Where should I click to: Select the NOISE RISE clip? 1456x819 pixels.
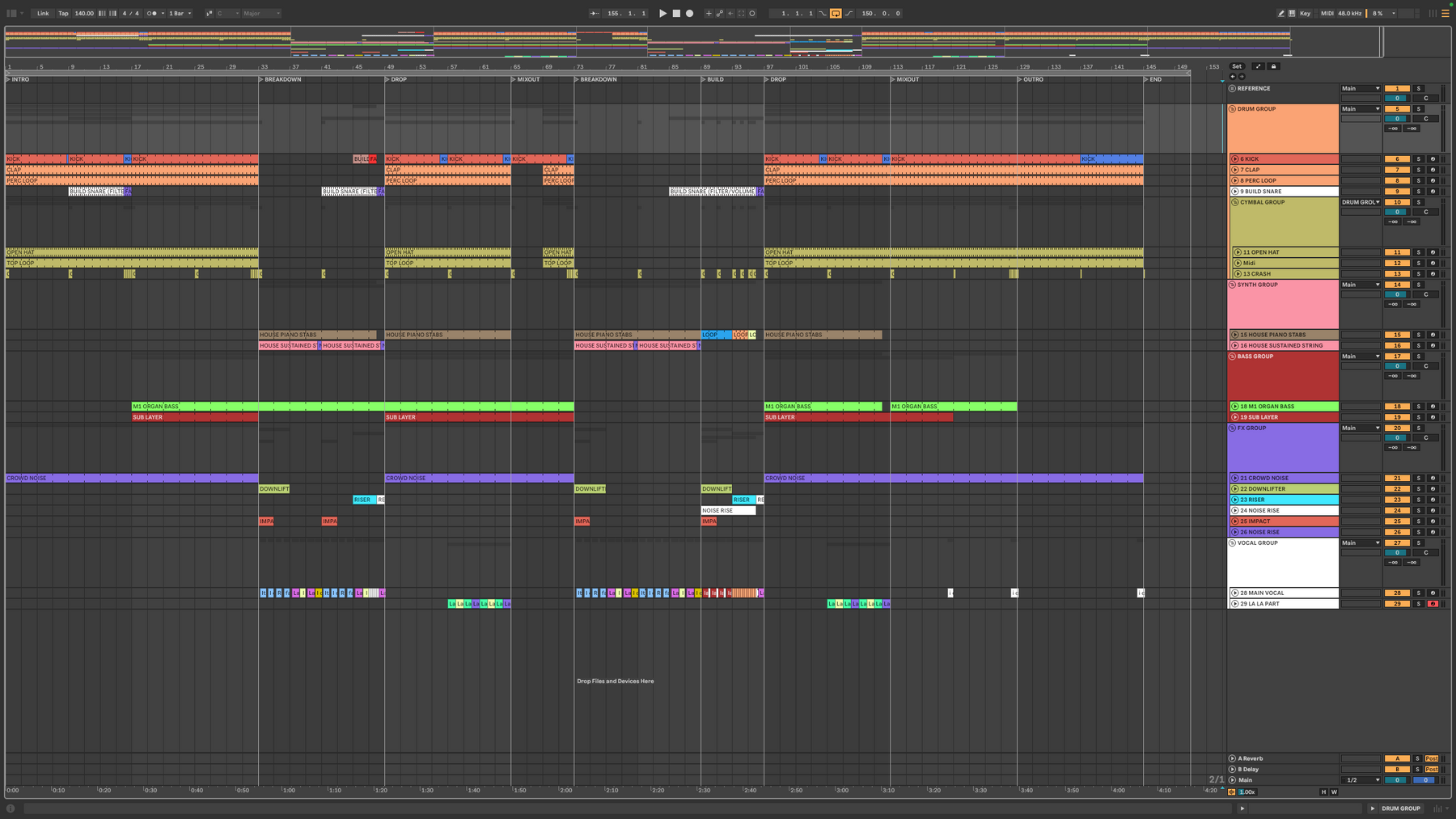click(728, 511)
